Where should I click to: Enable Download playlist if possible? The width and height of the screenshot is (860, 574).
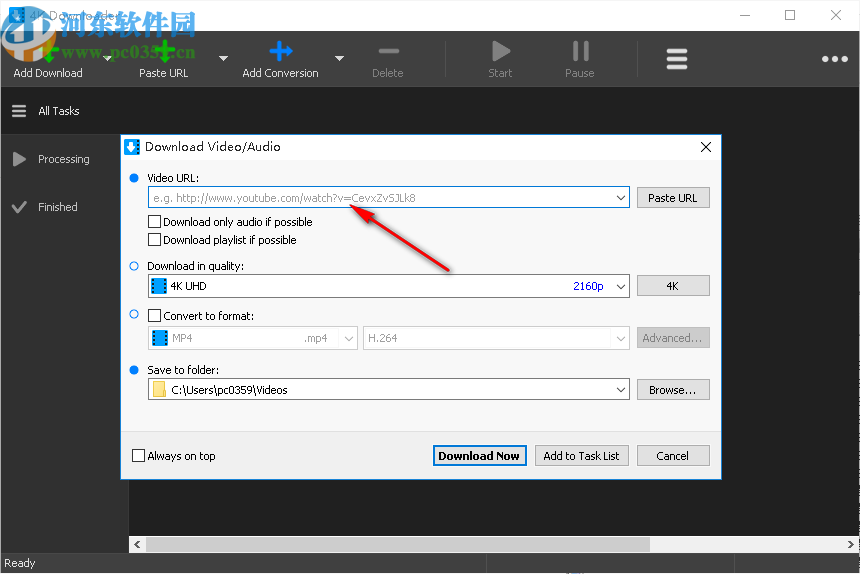click(x=155, y=240)
